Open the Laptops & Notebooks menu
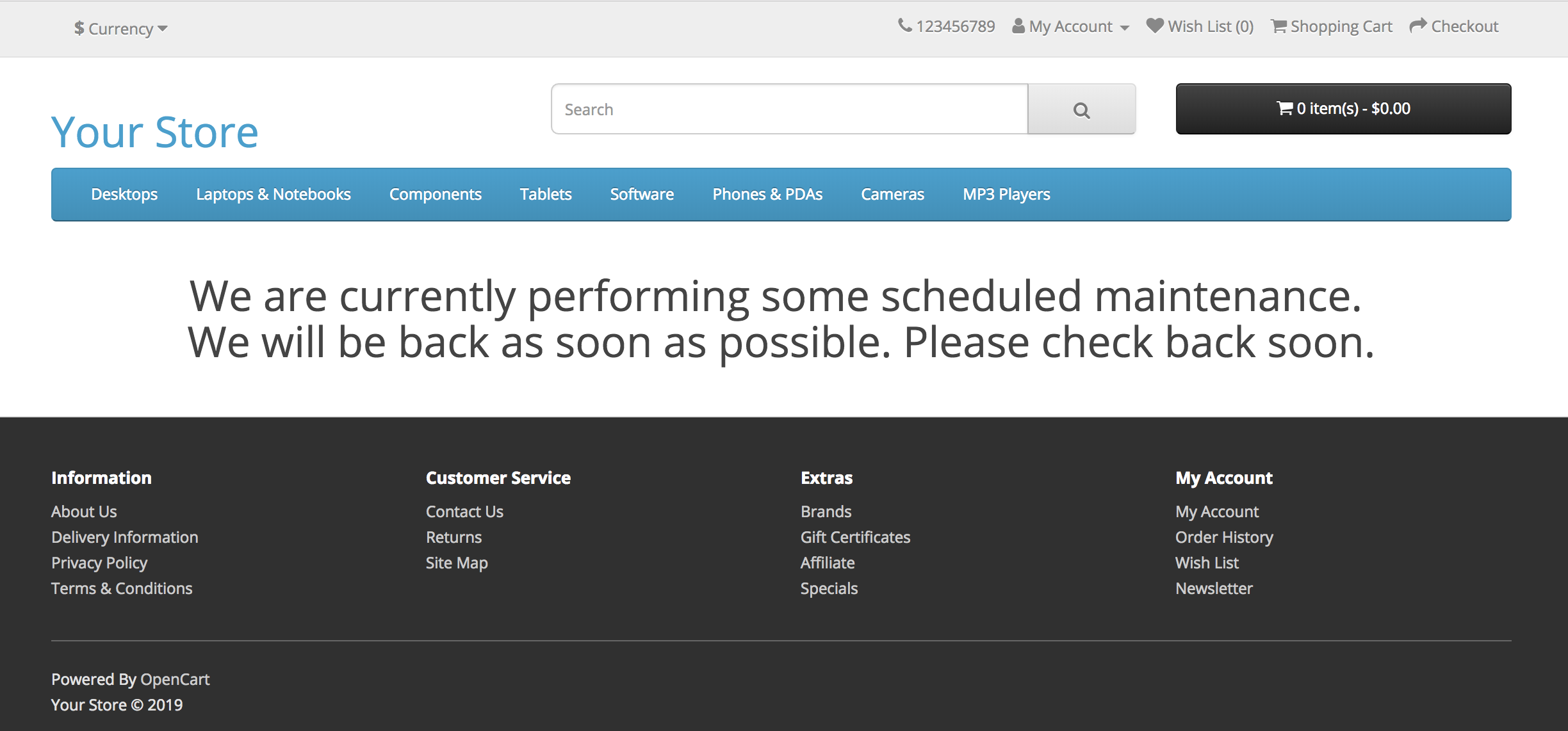The height and width of the screenshot is (731, 1568). point(273,194)
